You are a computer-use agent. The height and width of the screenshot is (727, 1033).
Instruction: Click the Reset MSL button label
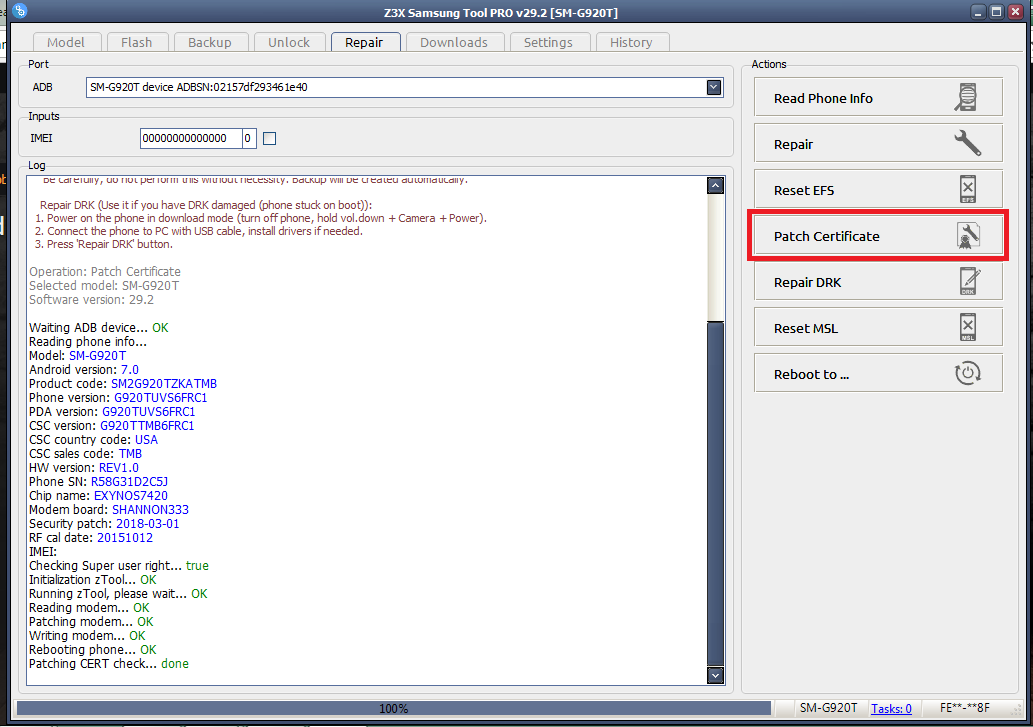[806, 329]
